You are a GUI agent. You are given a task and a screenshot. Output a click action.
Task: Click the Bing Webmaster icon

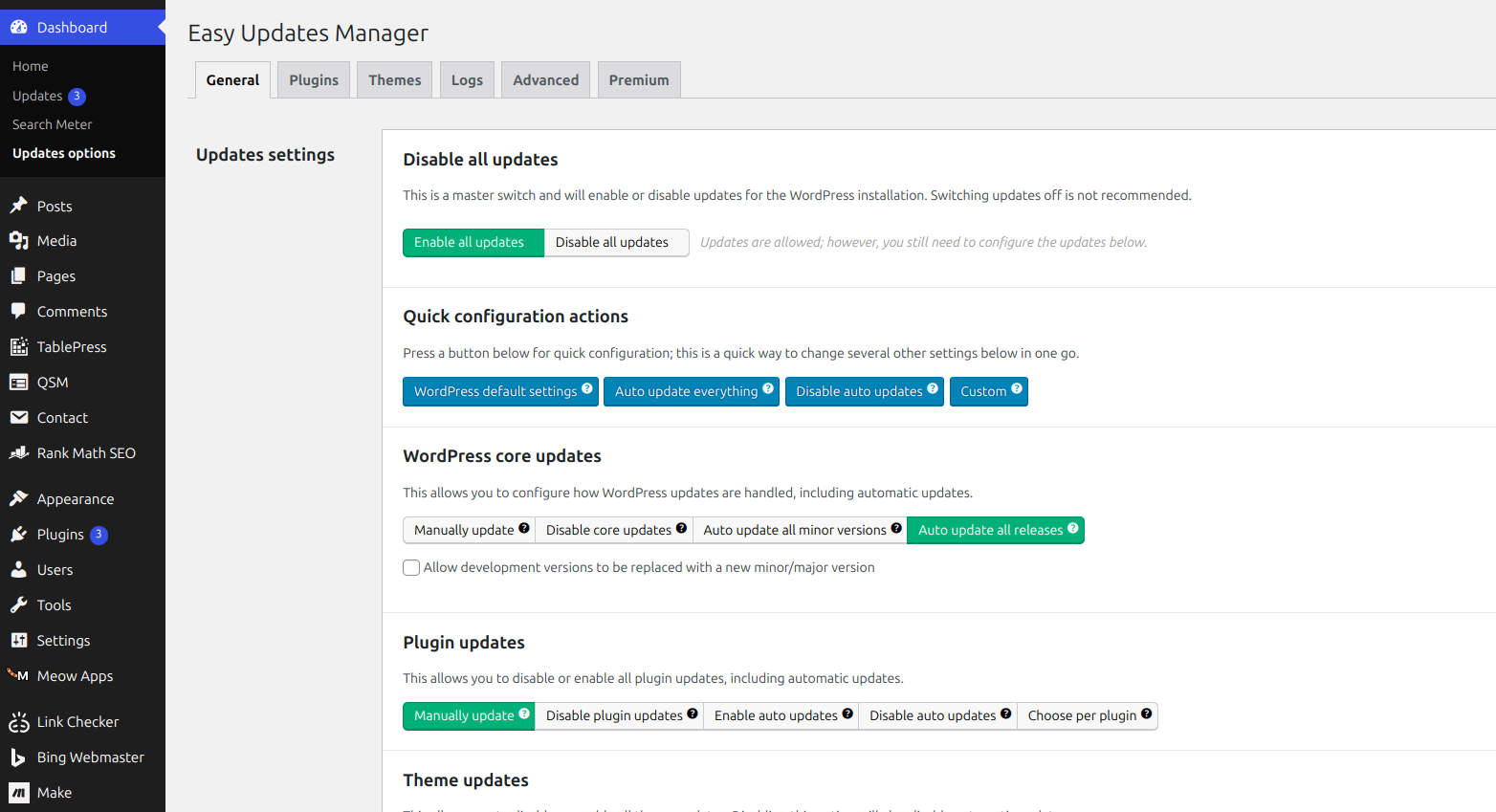19,757
